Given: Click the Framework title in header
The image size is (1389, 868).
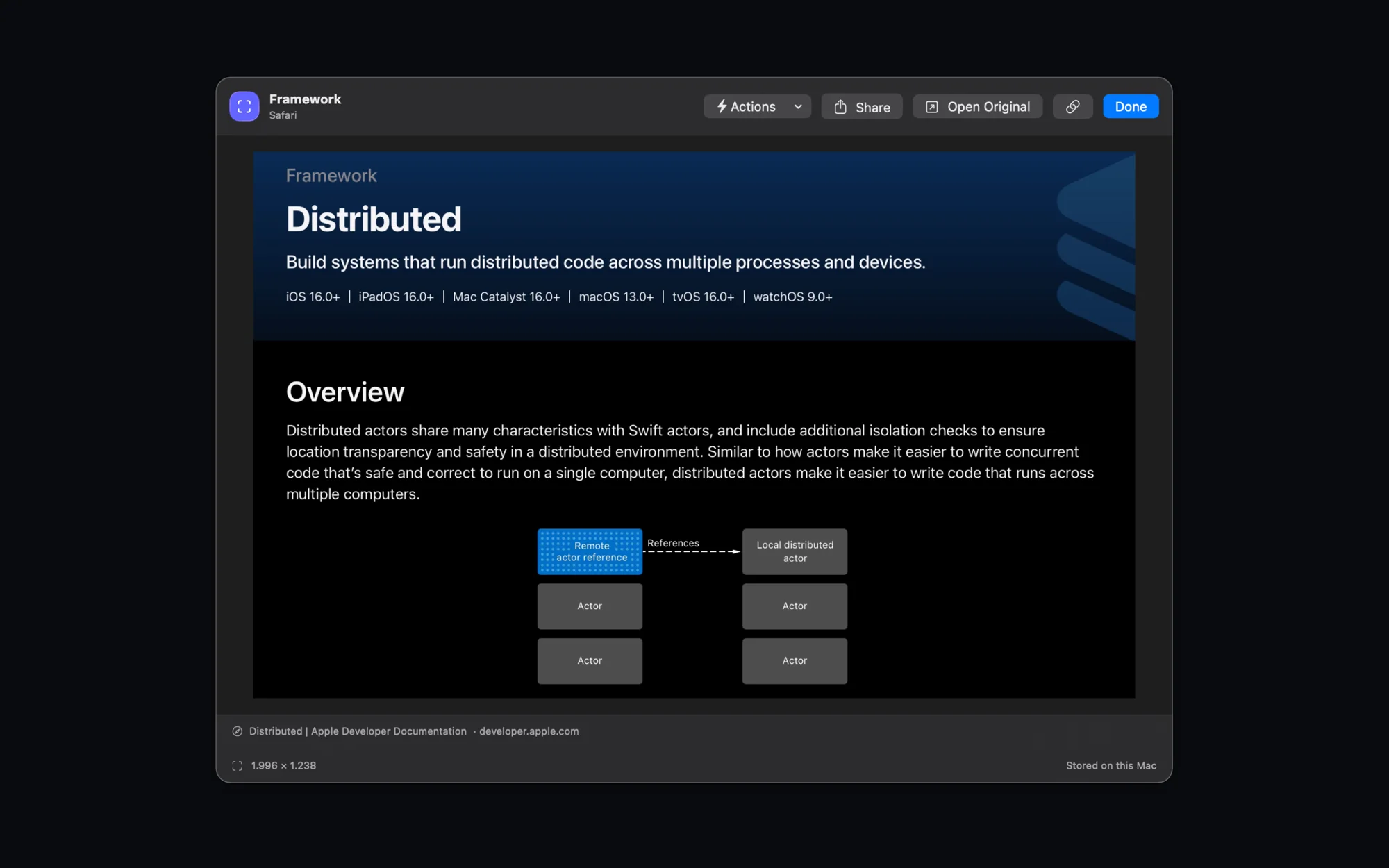Looking at the screenshot, I should (x=305, y=99).
